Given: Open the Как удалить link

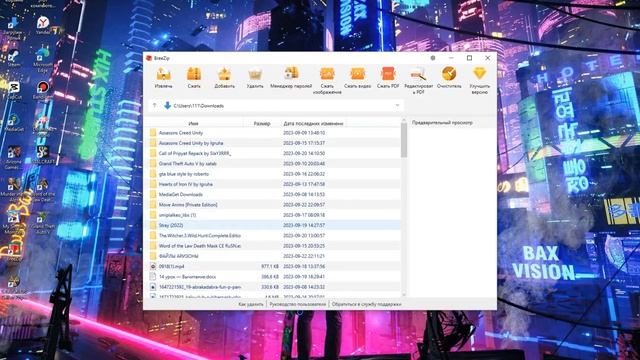Looking at the screenshot, I should click(251, 304).
